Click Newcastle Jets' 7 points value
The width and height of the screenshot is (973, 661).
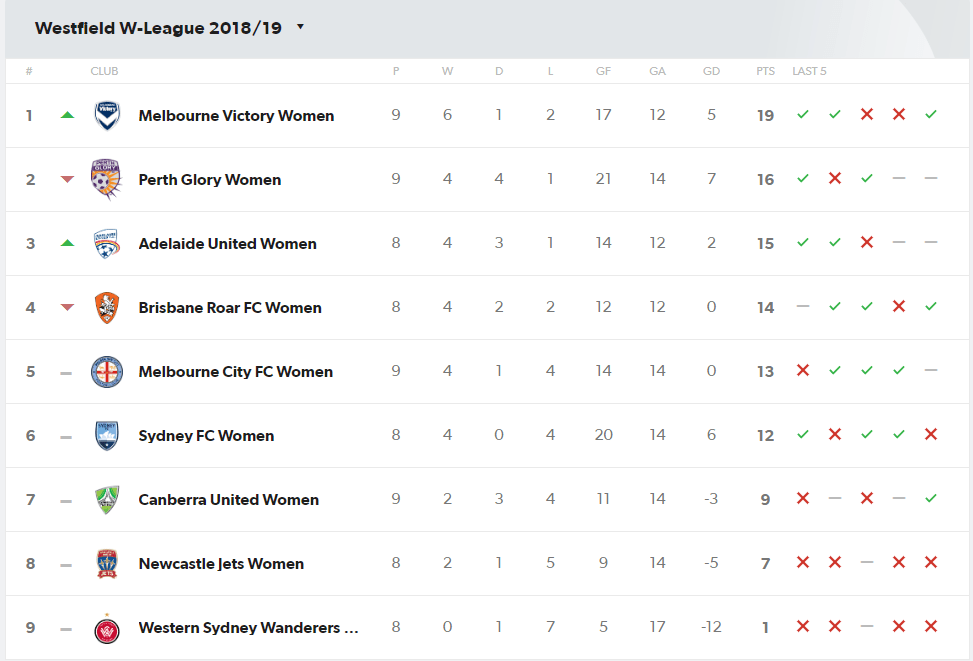(765, 564)
